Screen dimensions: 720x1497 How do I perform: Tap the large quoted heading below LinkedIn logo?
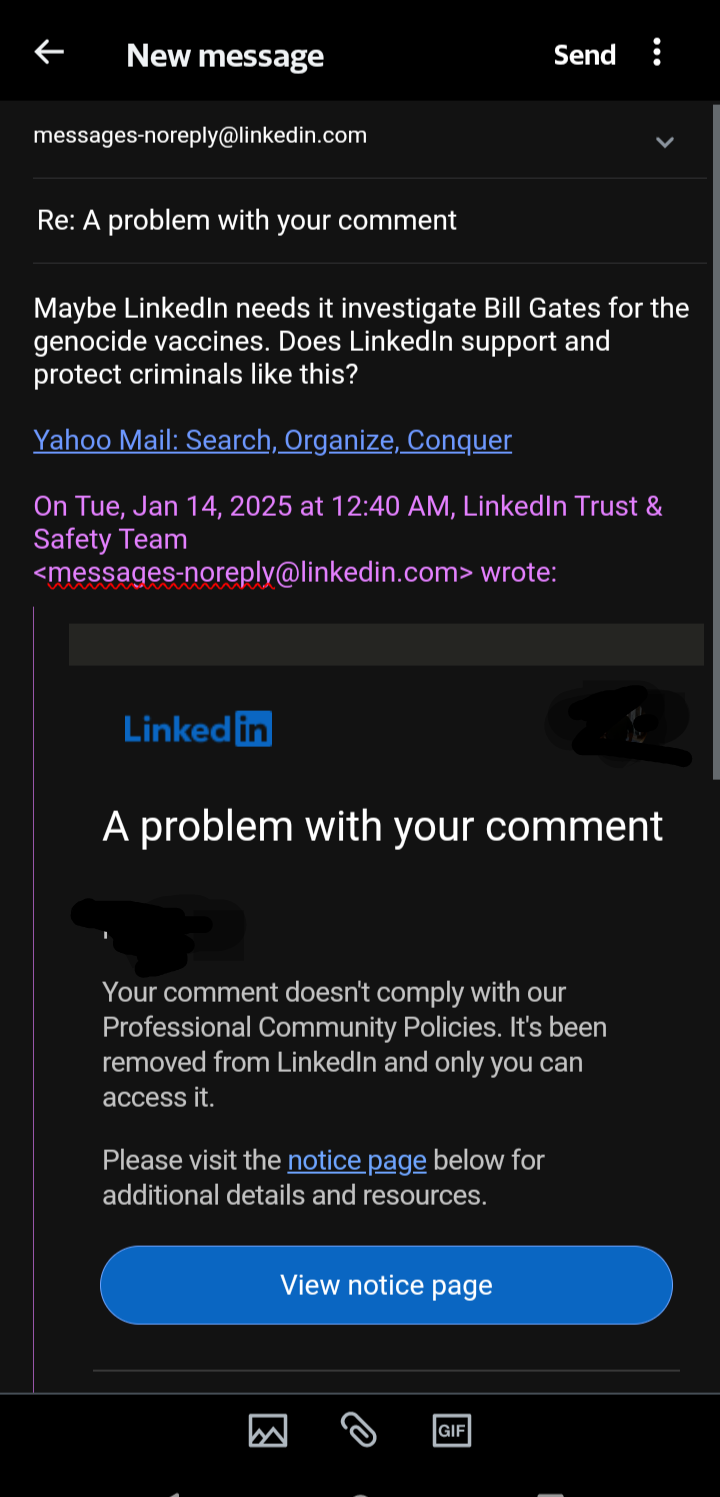(383, 827)
